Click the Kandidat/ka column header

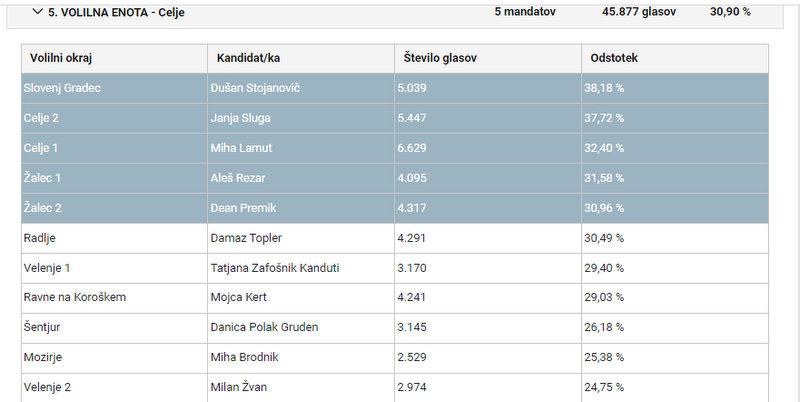pyautogui.click(x=248, y=59)
